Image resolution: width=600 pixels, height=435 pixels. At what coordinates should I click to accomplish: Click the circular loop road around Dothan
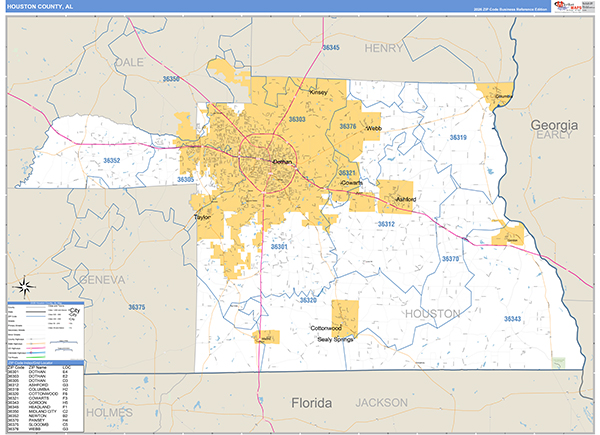(x=268, y=163)
